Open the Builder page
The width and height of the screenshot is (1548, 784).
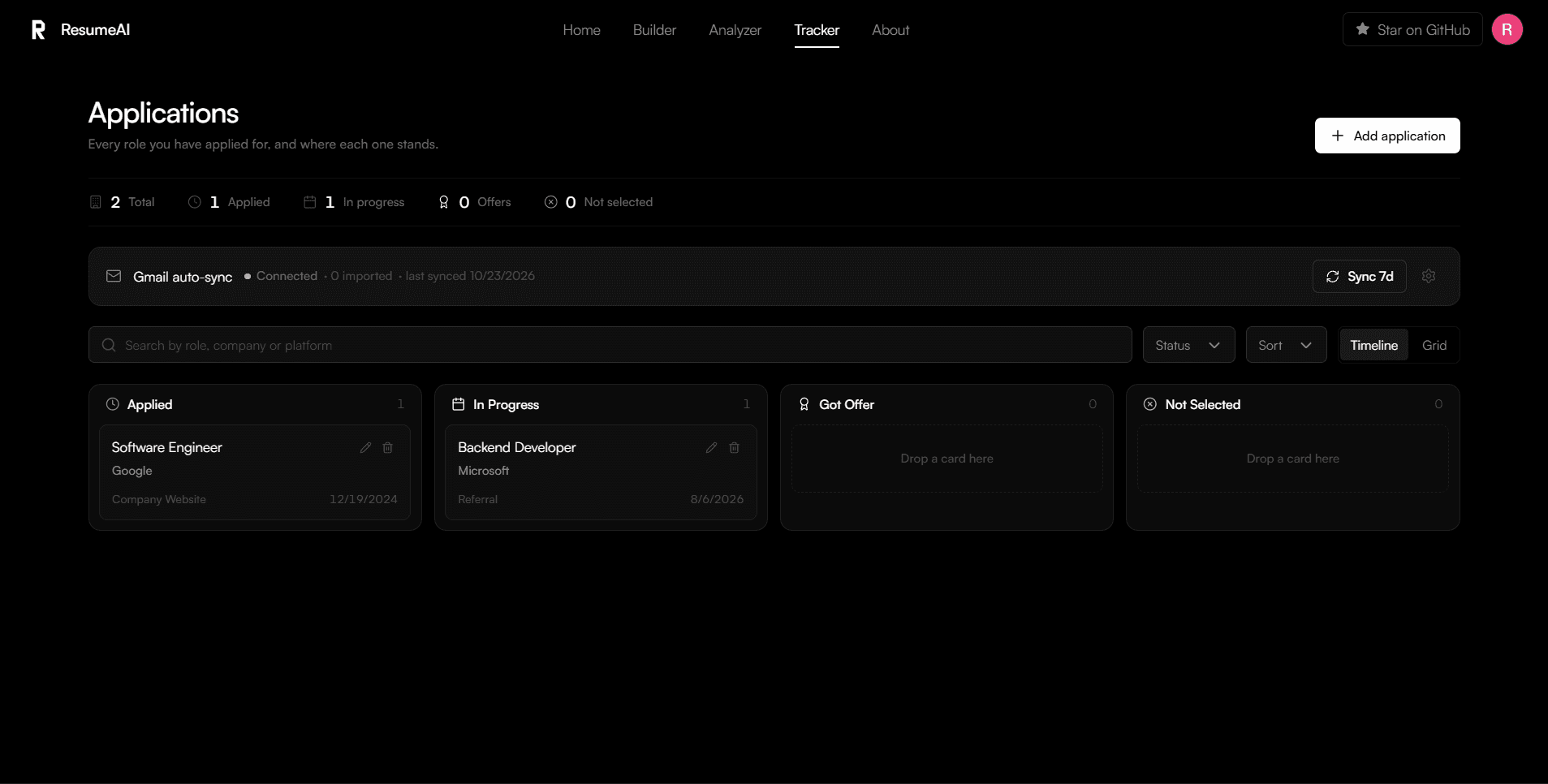[654, 30]
